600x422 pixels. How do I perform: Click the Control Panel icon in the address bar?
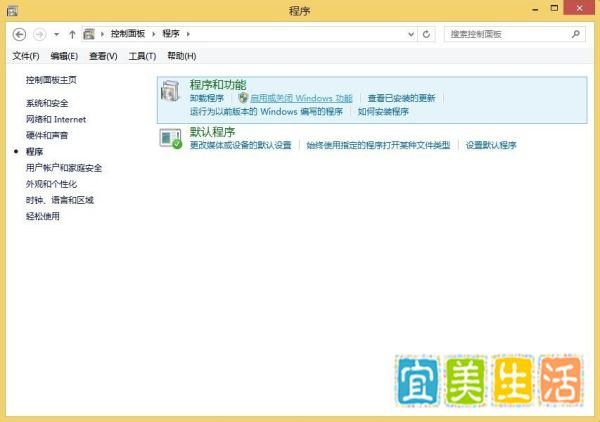[x=89, y=34]
